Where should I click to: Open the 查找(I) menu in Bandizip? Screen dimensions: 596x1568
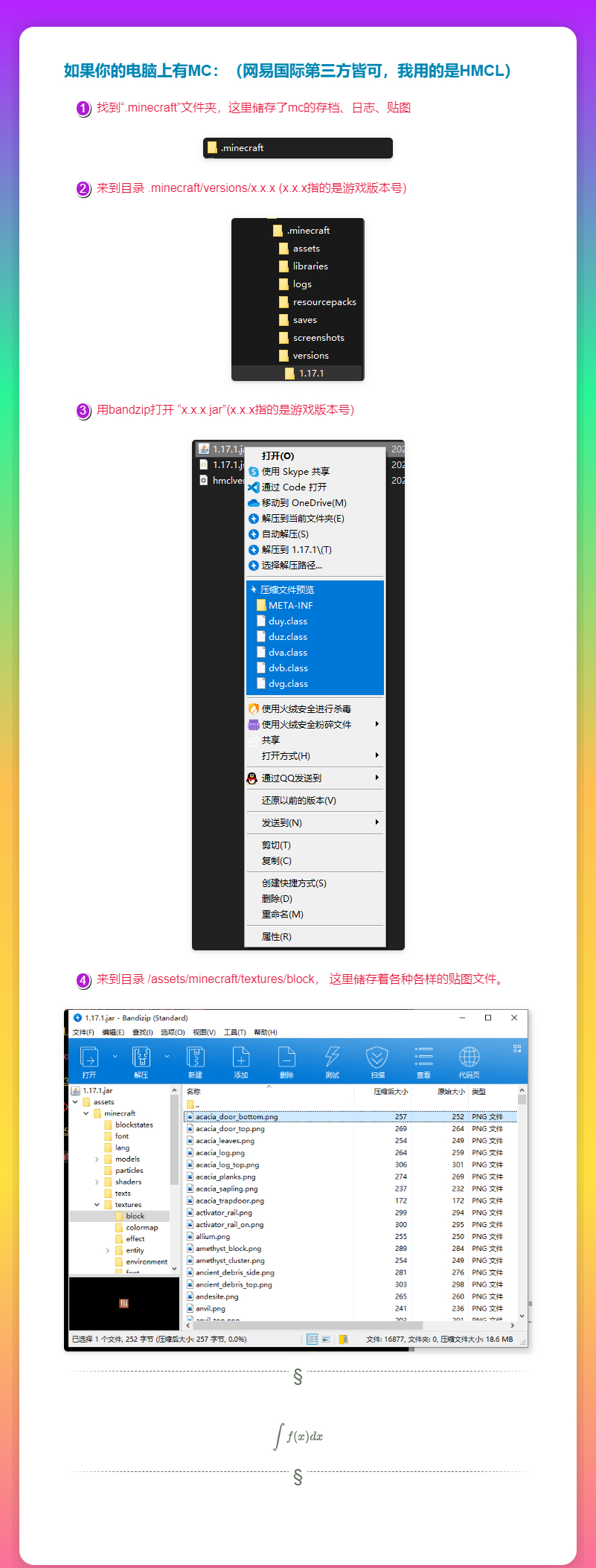click(143, 1032)
